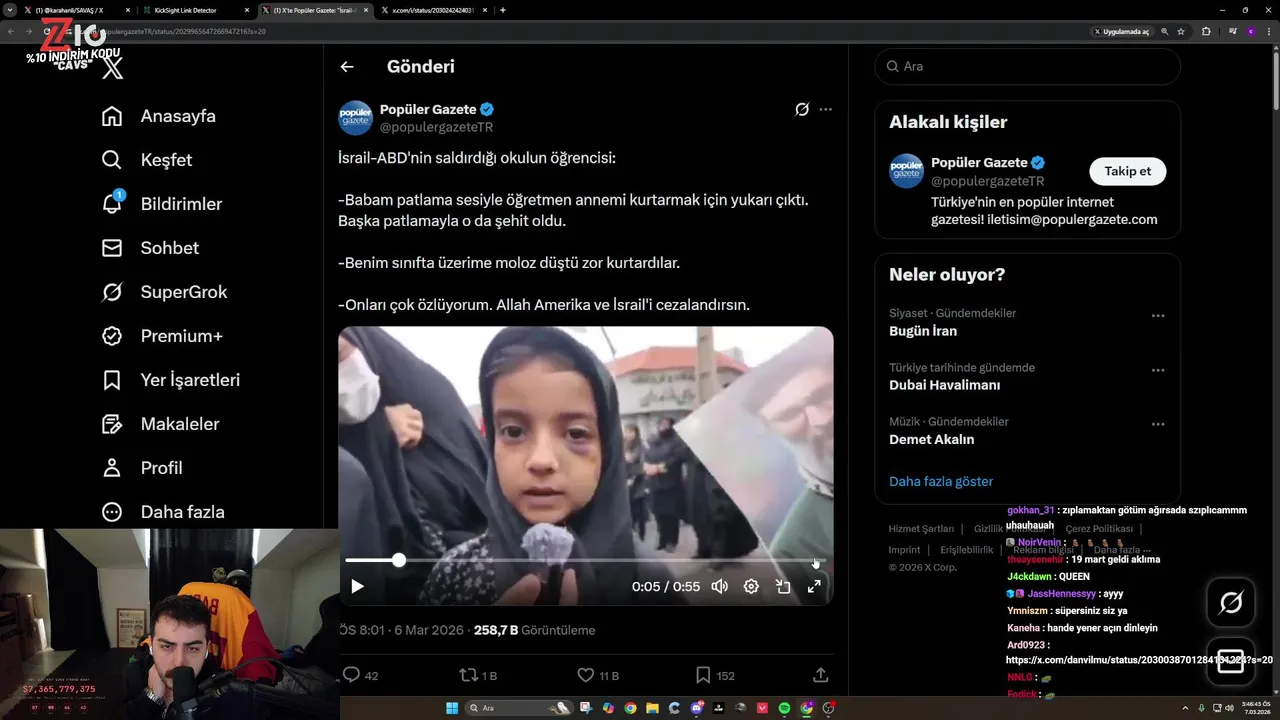Play the video

(x=357, y=587)
